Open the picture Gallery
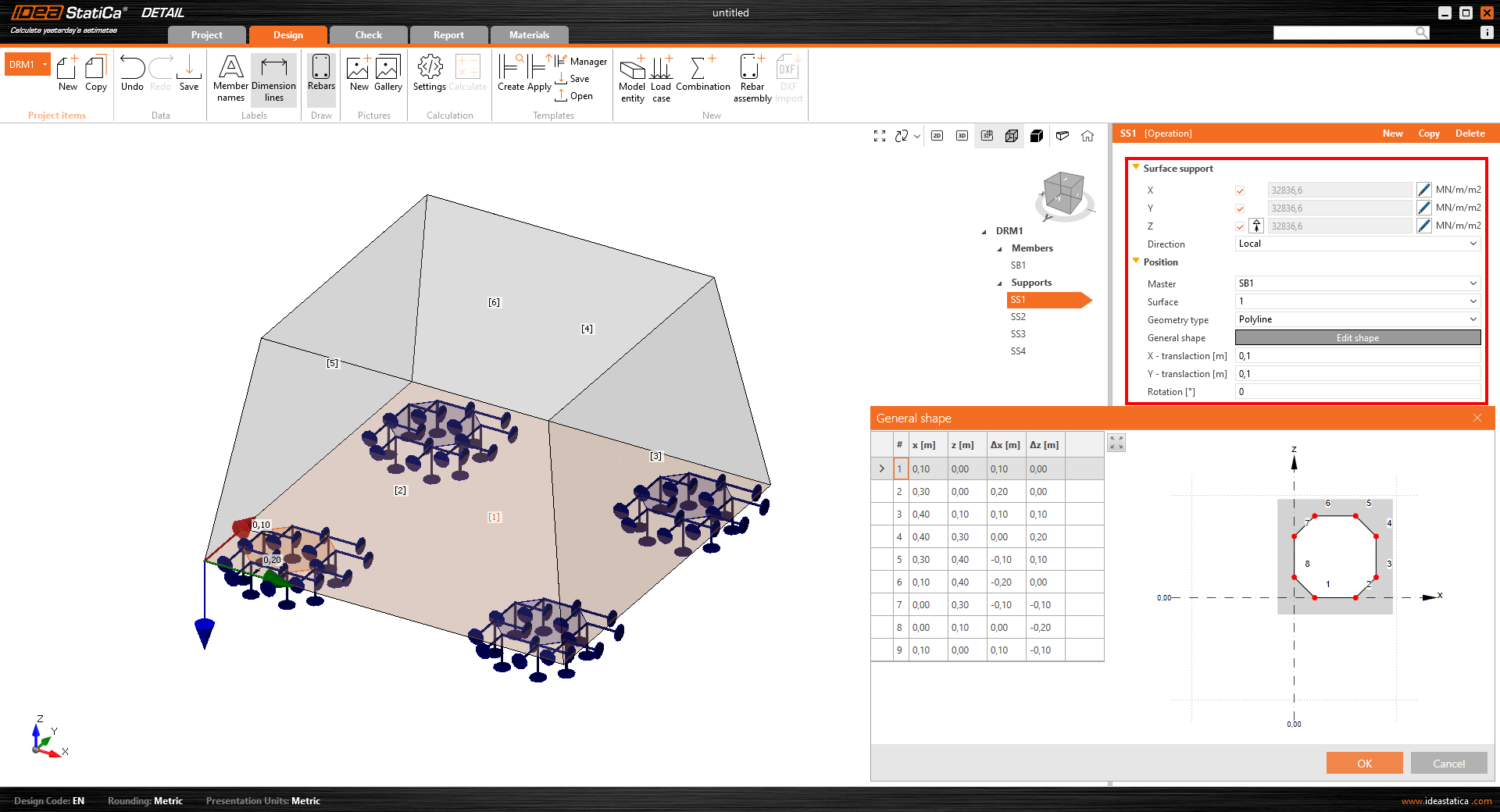1500x812 pixels. tap(387, 74)
